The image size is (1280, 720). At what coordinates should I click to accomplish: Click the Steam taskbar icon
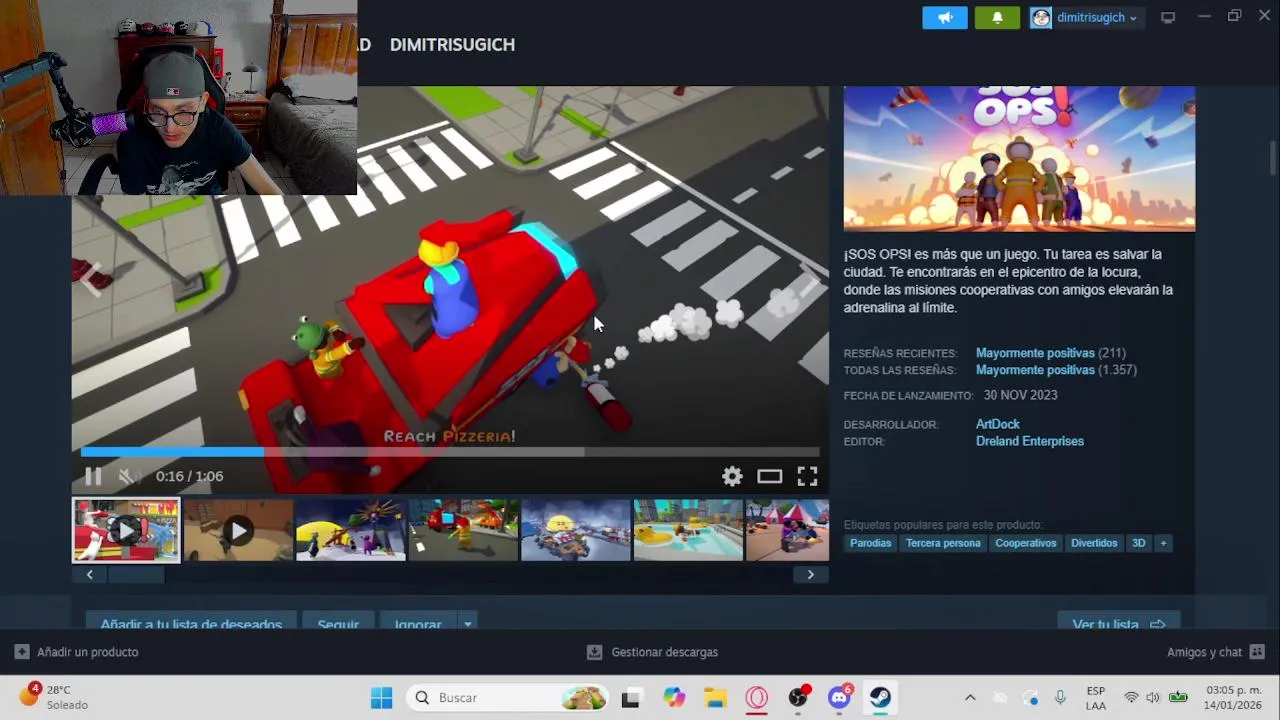[x=880, y=698]
